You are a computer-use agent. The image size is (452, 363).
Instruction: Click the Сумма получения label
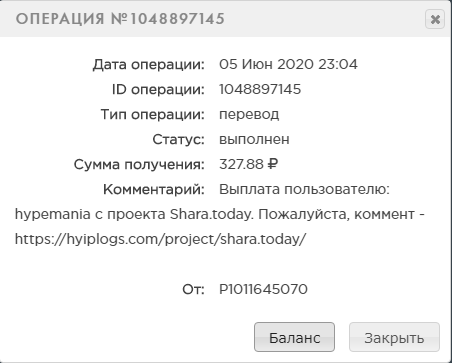[139, 165]
